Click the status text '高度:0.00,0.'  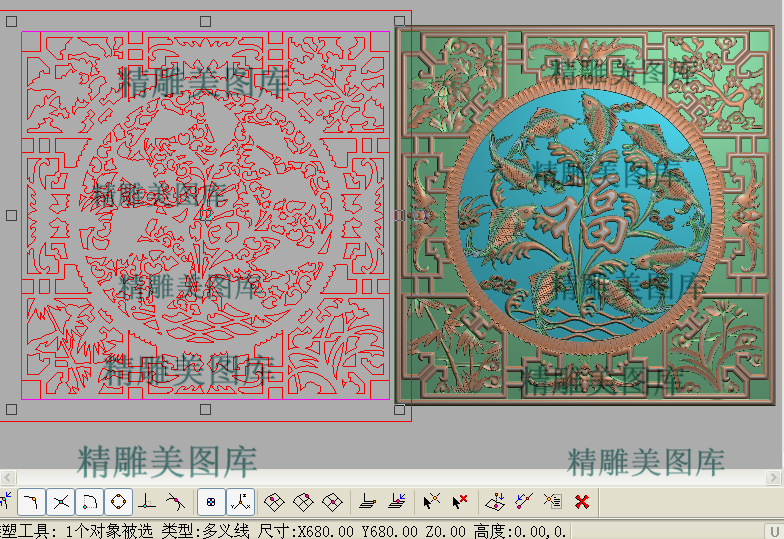tap(519, 531)
